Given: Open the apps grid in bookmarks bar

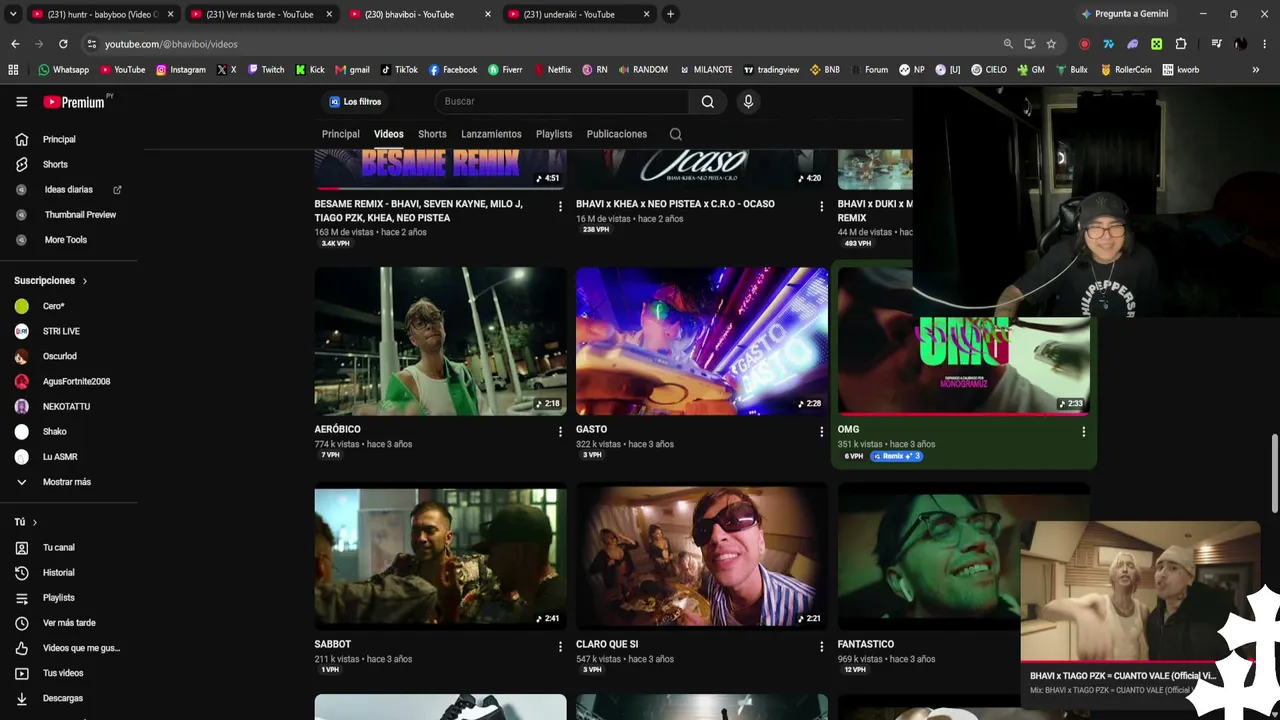Looking at the screenshot, I should 13,70.
